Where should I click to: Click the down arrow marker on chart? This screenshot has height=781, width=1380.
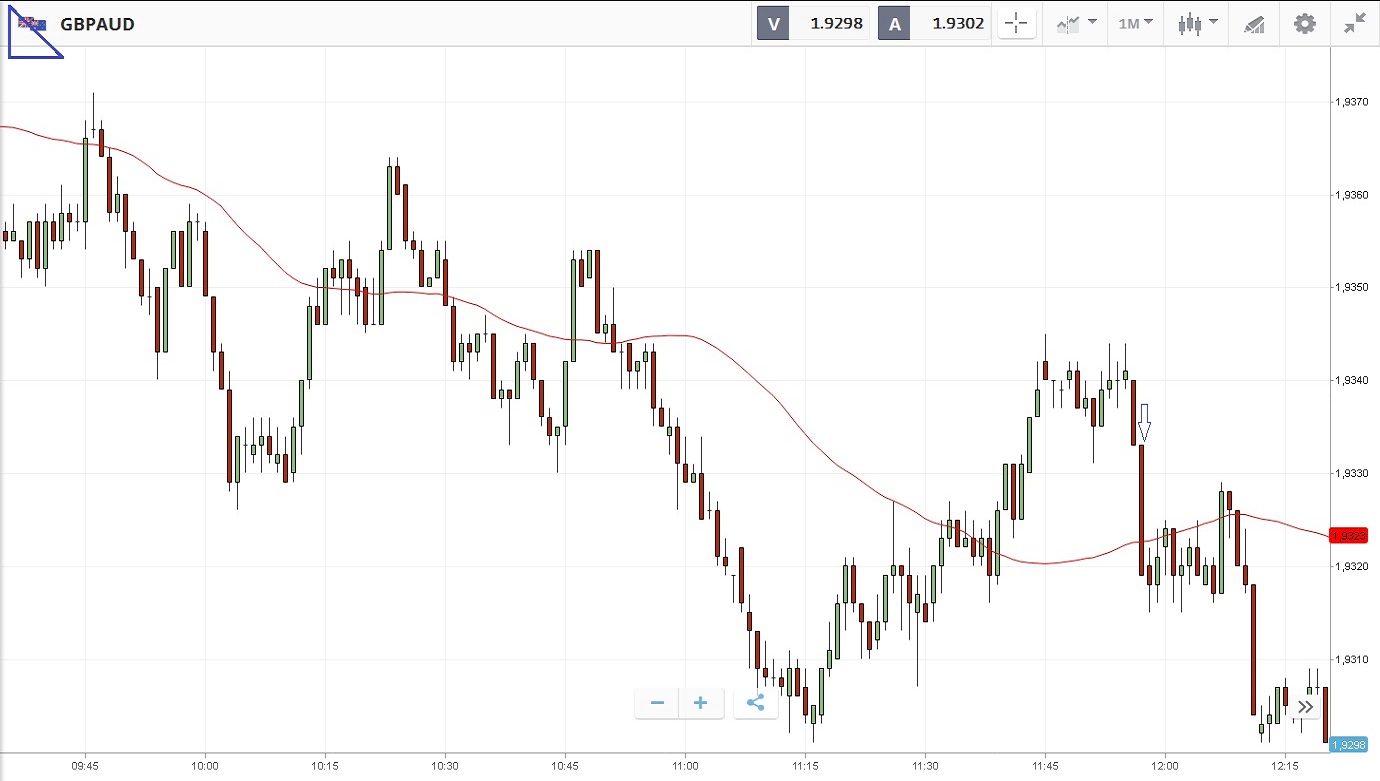[1144, 423]
